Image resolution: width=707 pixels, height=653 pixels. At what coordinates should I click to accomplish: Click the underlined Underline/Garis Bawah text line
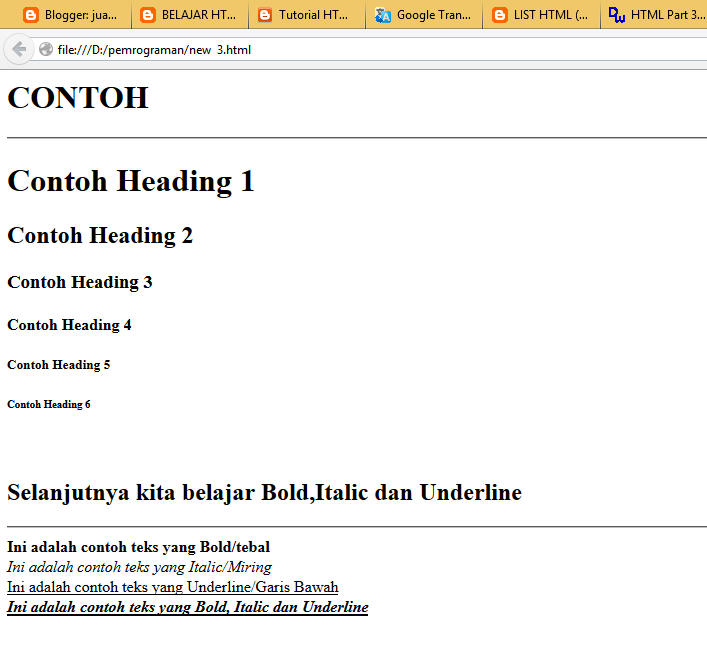coord(172,587)
